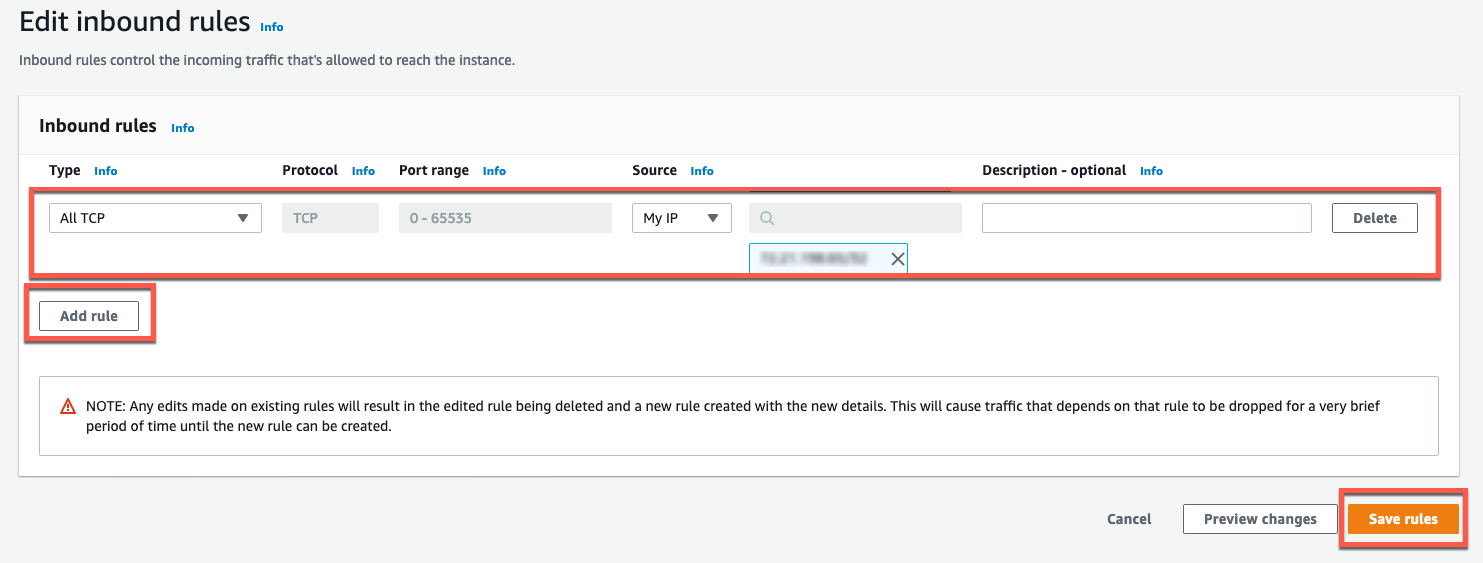Save the inbound rules
This screenshot has height=563, width=1483.
tap(1402, 519)
